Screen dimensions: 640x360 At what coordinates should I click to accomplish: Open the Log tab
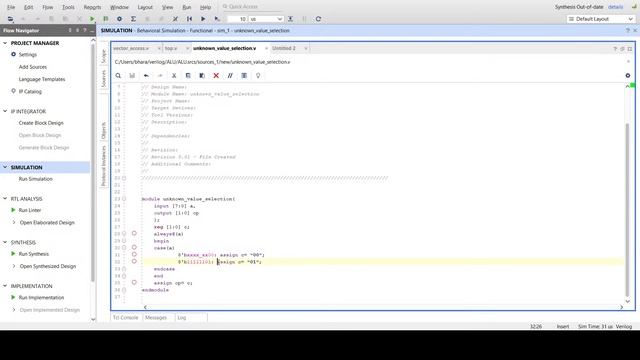[x=182, y=318]
